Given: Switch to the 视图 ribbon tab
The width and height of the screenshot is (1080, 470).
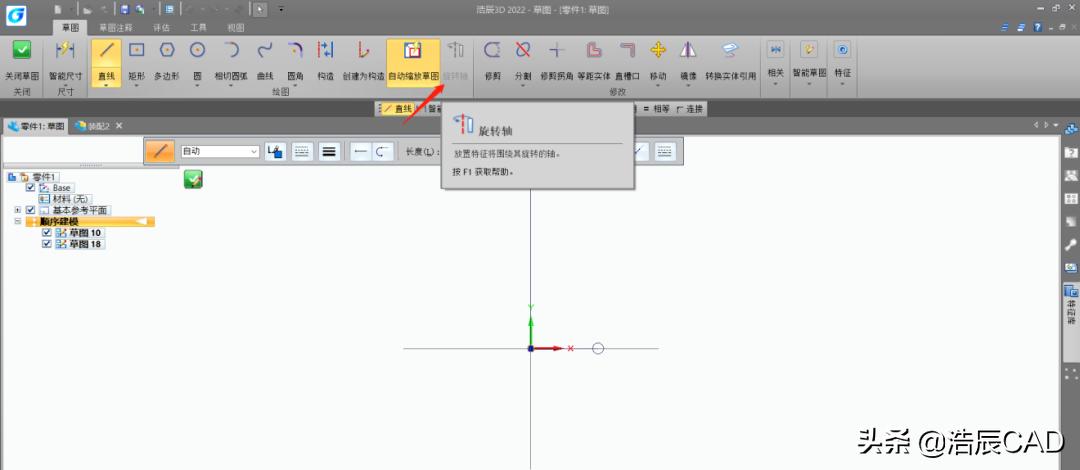Looking at the screenshot, I should (236, 28).
